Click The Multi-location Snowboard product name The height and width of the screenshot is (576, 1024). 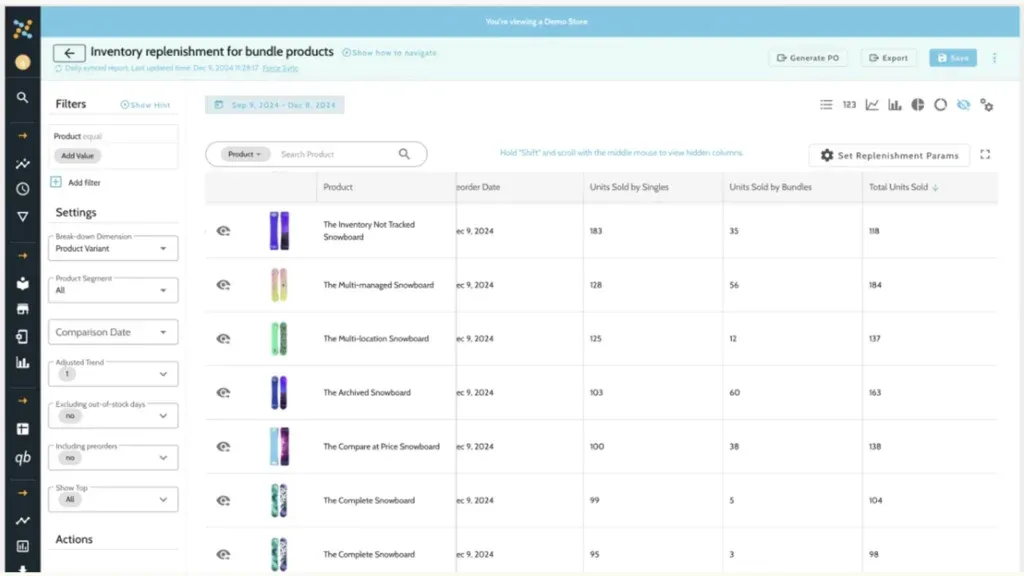click(376, 339)
